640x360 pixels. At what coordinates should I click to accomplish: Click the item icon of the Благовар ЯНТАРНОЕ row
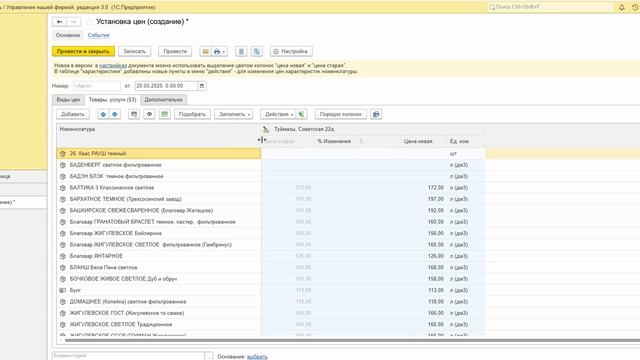(62, 256)
